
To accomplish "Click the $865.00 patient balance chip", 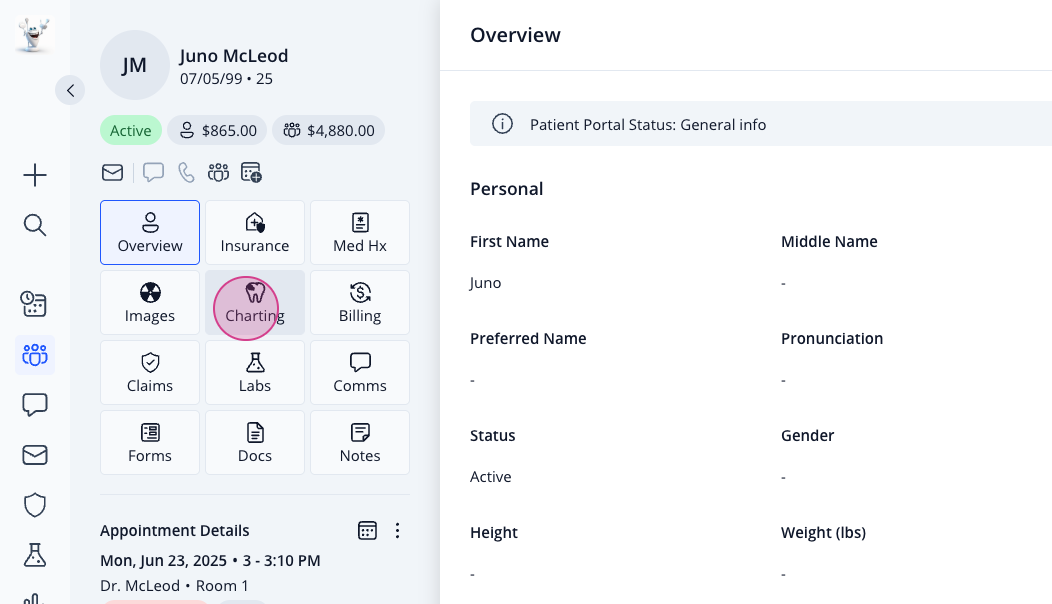I will pos(217,130).
